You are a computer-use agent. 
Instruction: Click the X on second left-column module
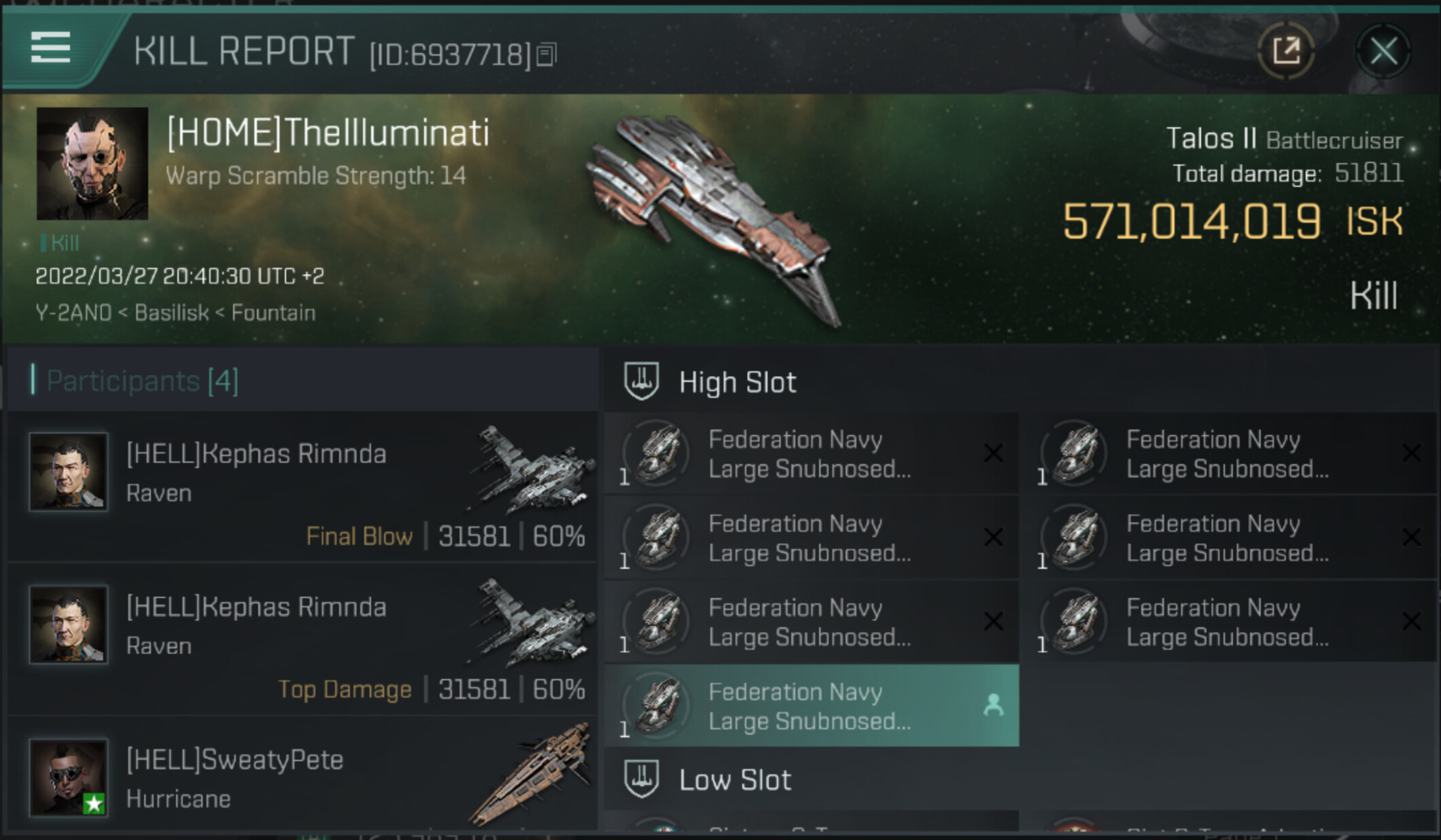993,538
